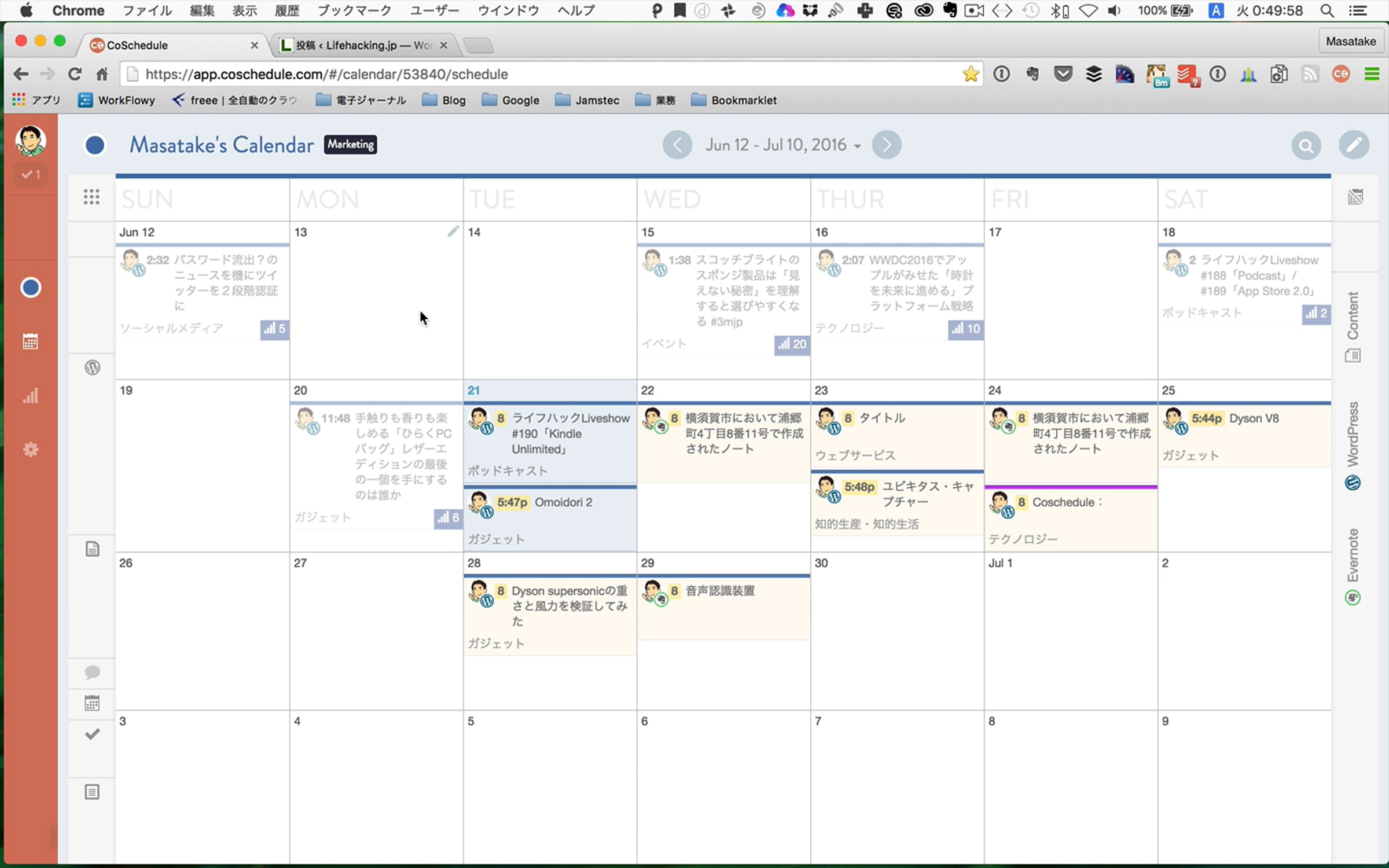Screen dimensions: 1389x868
Task: Click the checkmark icon in left filter column
Action: pyautogui.click(x=93, y=734)
